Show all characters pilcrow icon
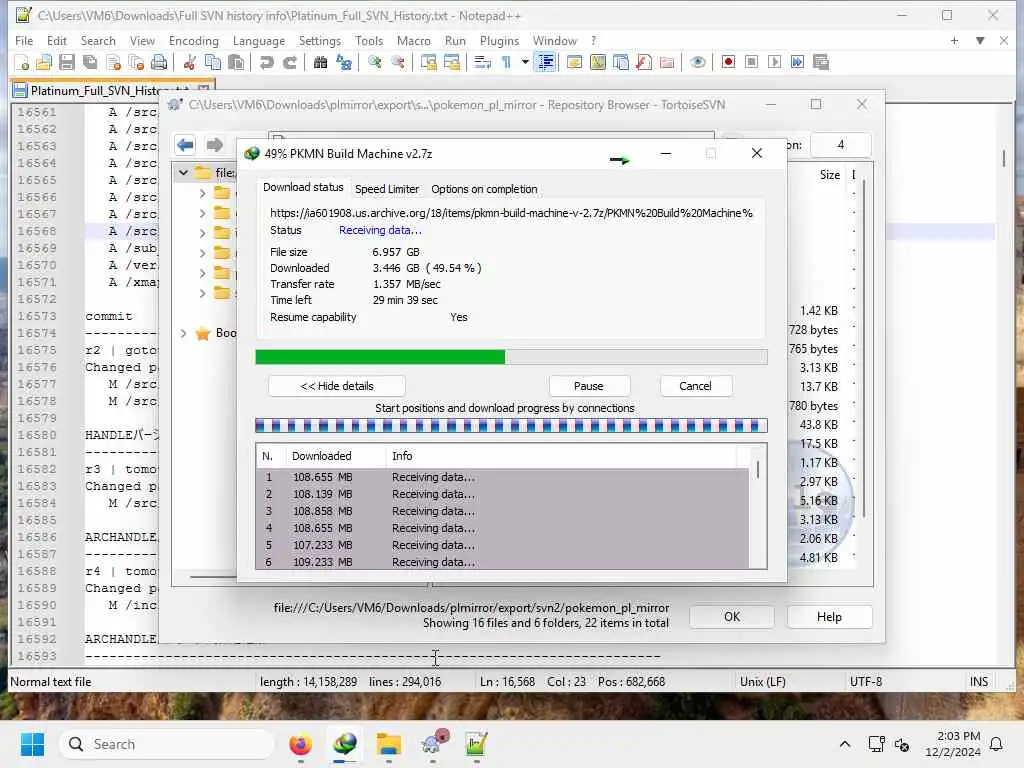 [506, 63]
